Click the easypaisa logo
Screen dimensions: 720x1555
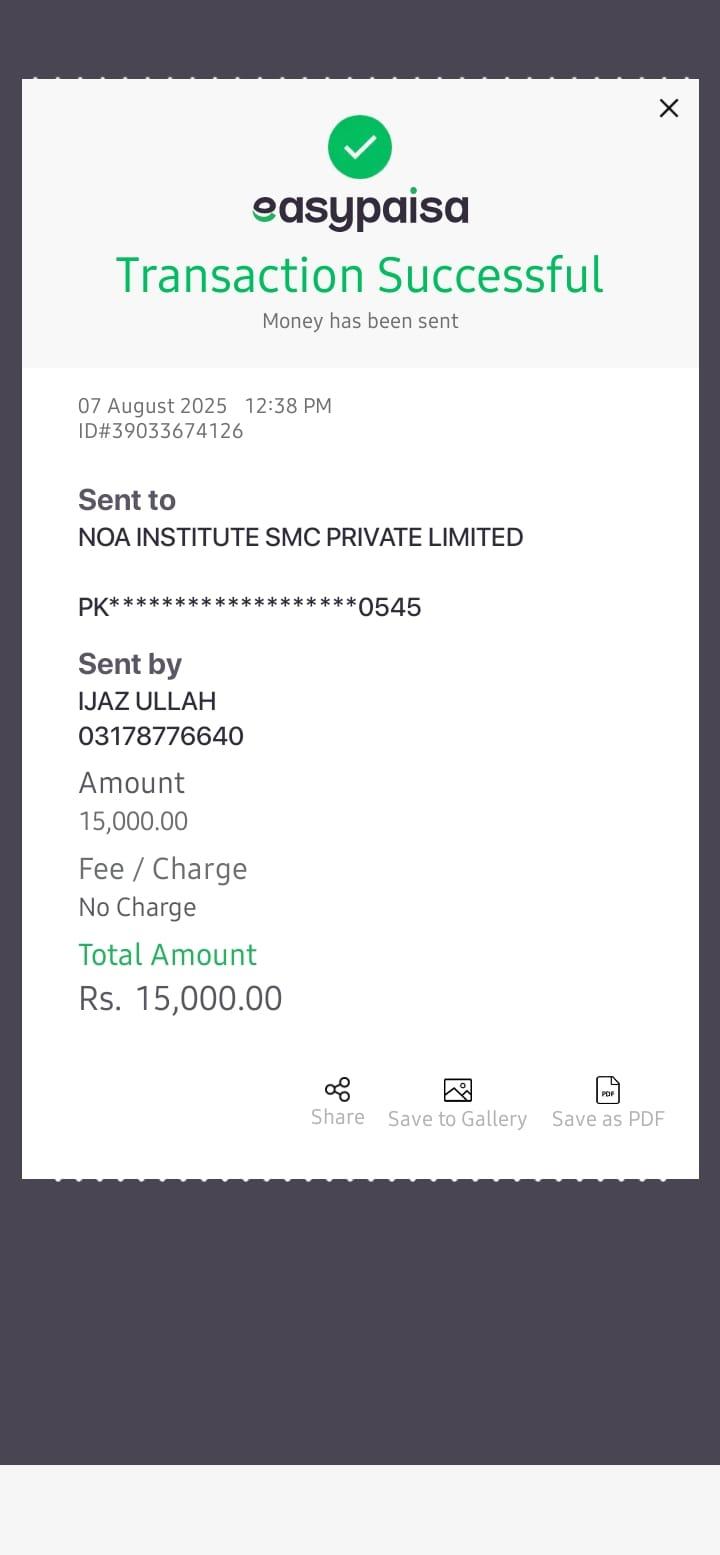pos(360,209)
